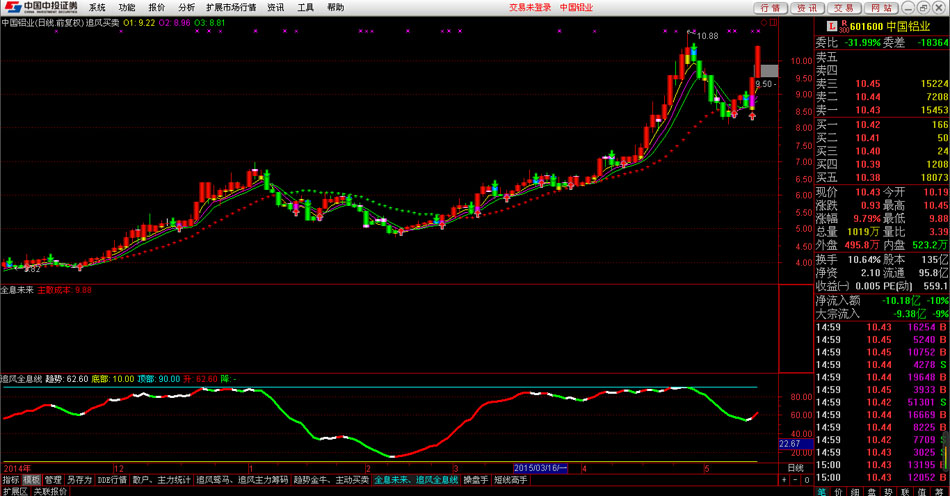Click the 主散成本: 9.88 indicator label
Screen dimensions: 950x496
pyautogui.click(x=65, y=290)
